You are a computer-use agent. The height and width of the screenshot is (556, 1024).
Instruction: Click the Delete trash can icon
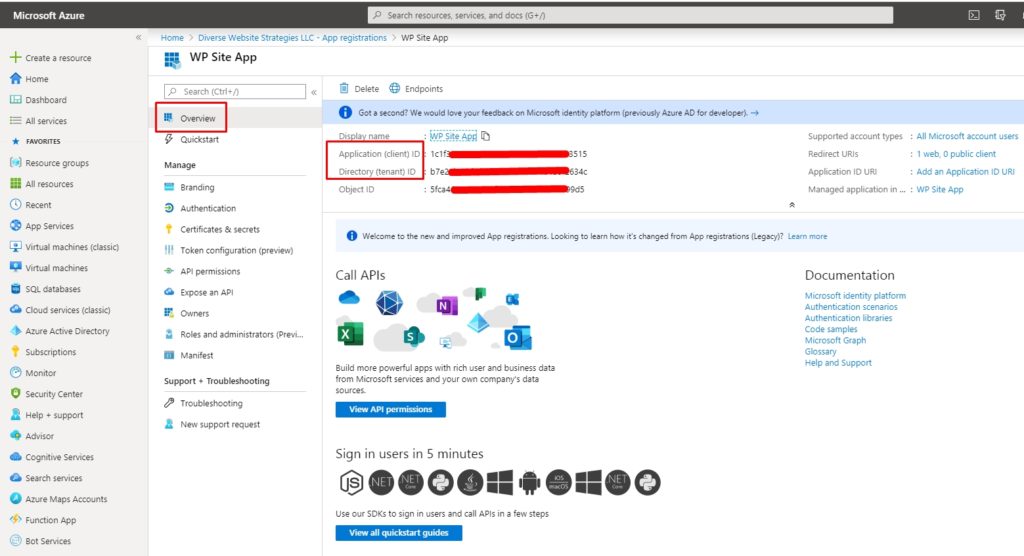click(344, 88)
